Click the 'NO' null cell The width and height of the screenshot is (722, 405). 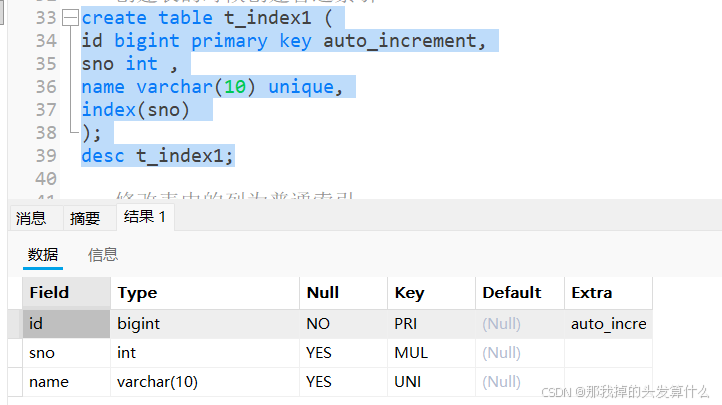[344, 324]
